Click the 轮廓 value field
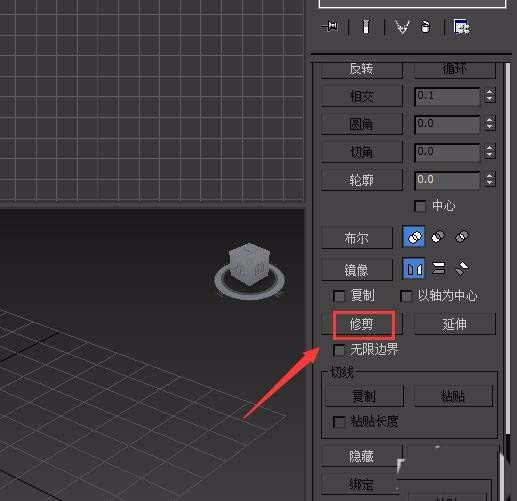Image resolution: width=517 pixels, height=501 pixels. pos(447,180)
